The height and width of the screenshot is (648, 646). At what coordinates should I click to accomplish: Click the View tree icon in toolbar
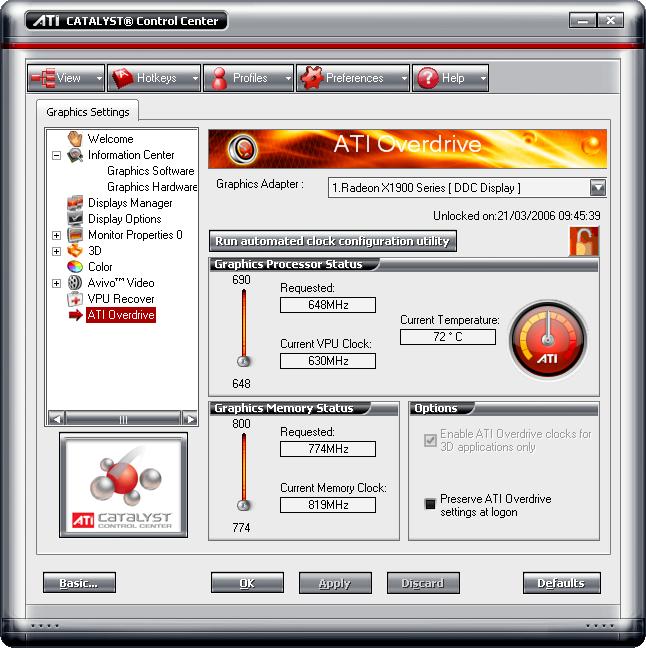43,78
